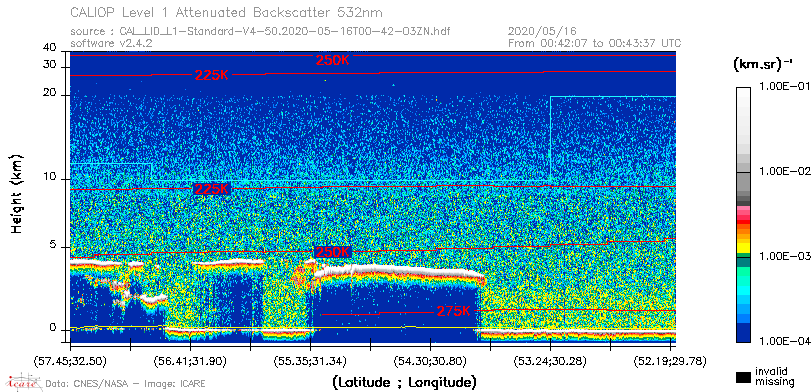Click the '250K' label near 5 km height
This screenshot has height=392, width=811.
click(x=333, y=252)
